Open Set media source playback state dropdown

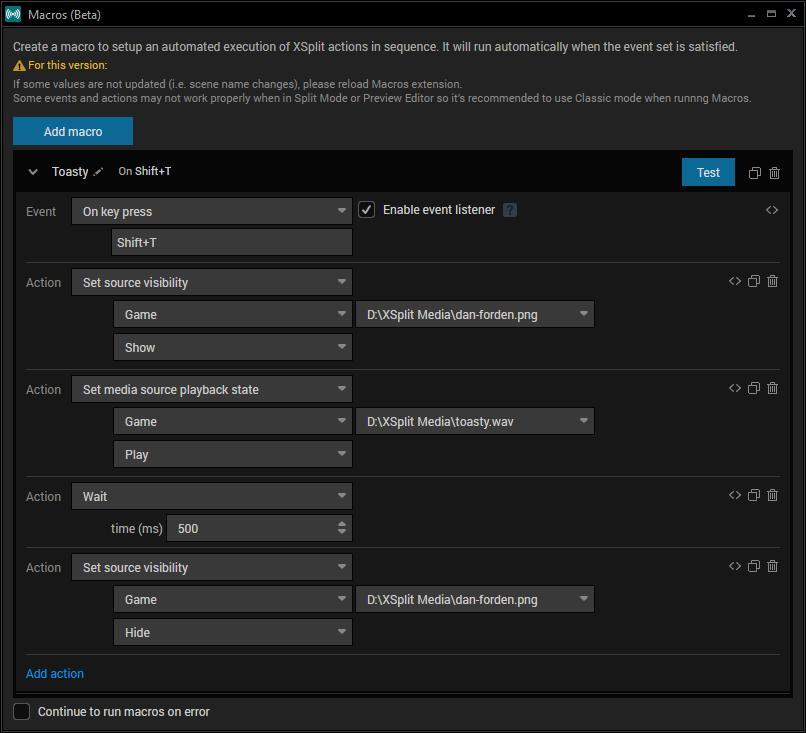click(212, 389)
